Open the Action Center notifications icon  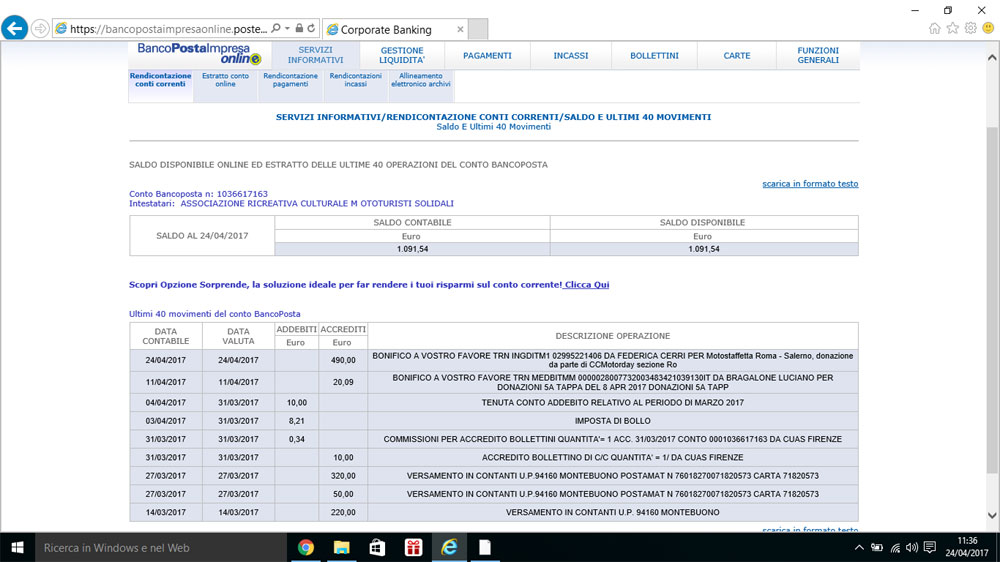930,547
